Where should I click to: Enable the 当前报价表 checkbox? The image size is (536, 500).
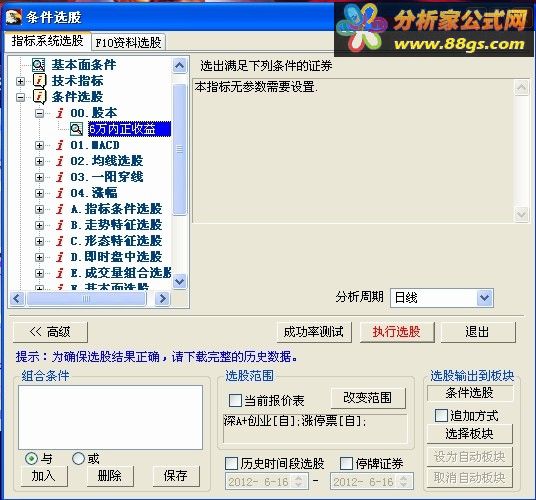tap(235, 400)
